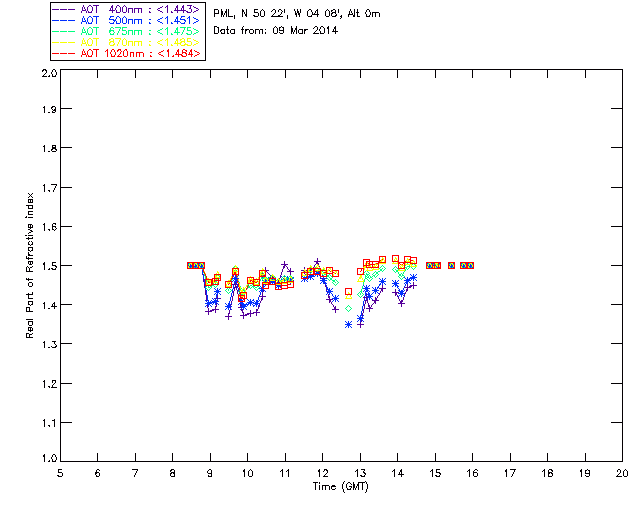Click the lowest blue asterisk marker near 1.35
The image size is (640, 512).
[x=348, y=325]
